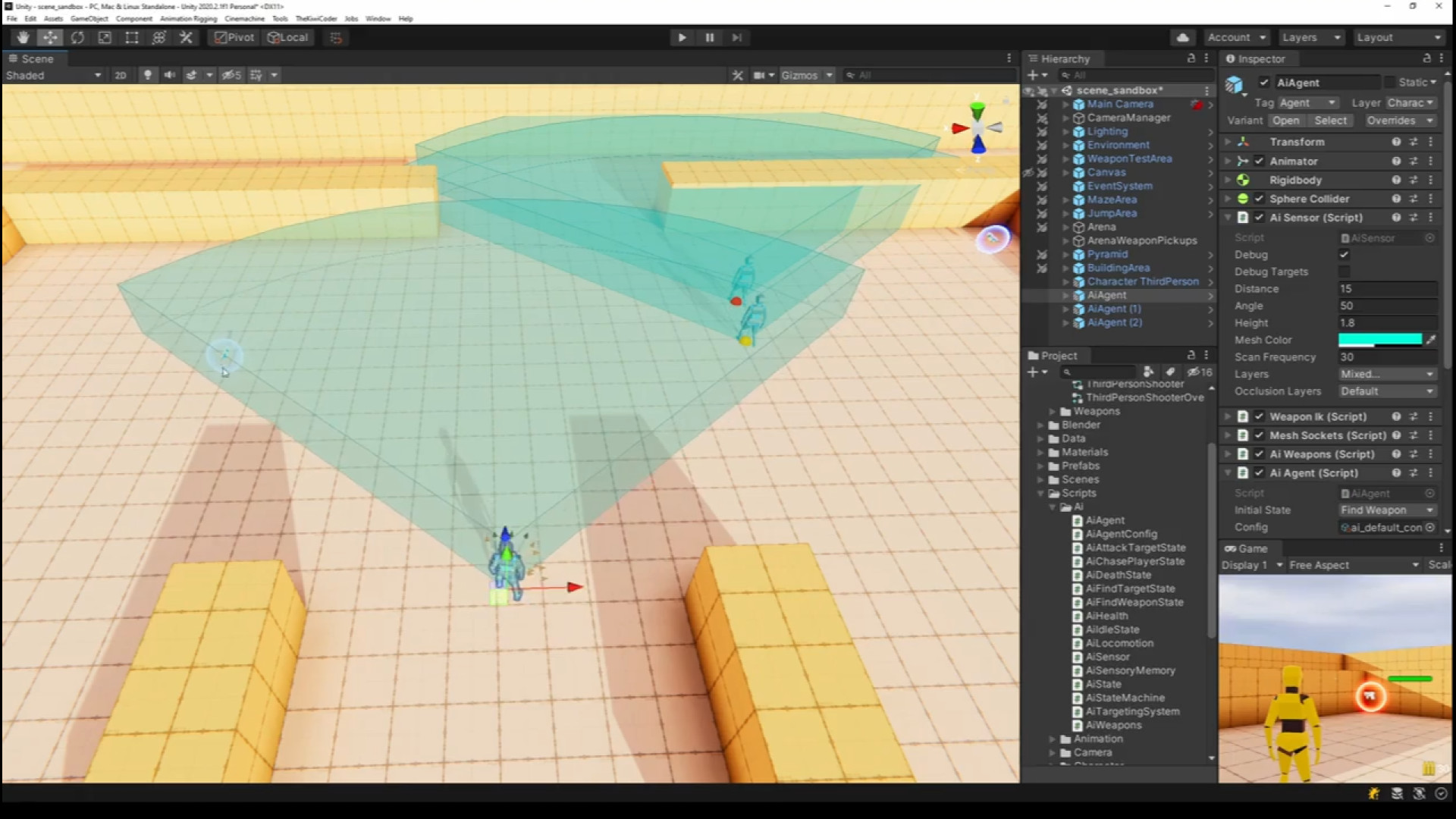
Task: Toggle scene lighting bulb icon
Action: pyautogui.click(x=148, y=75)
